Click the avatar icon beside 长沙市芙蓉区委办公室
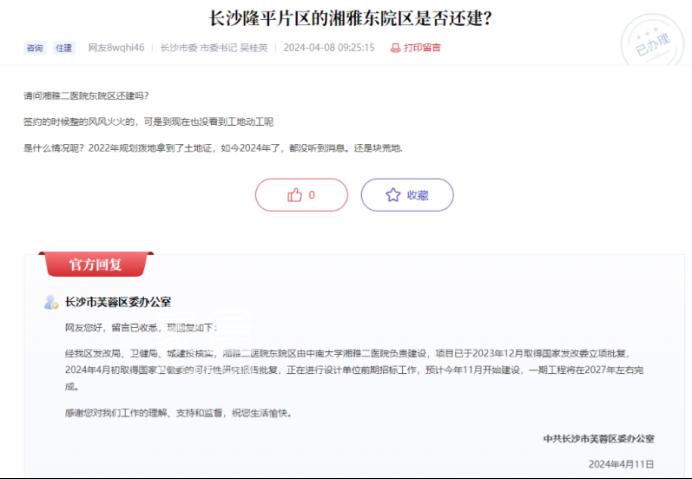This screenshot has width=692, height=479. click(x=51, y=302)
